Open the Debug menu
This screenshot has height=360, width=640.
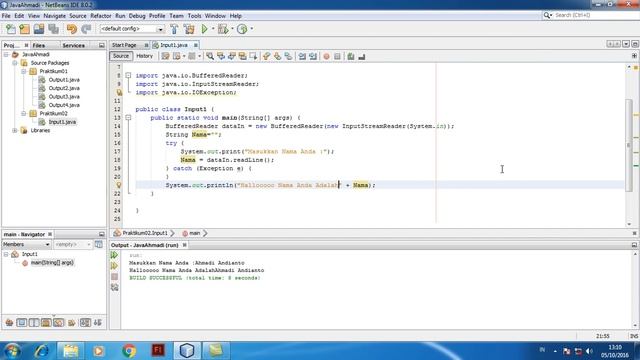click(137, 16)
